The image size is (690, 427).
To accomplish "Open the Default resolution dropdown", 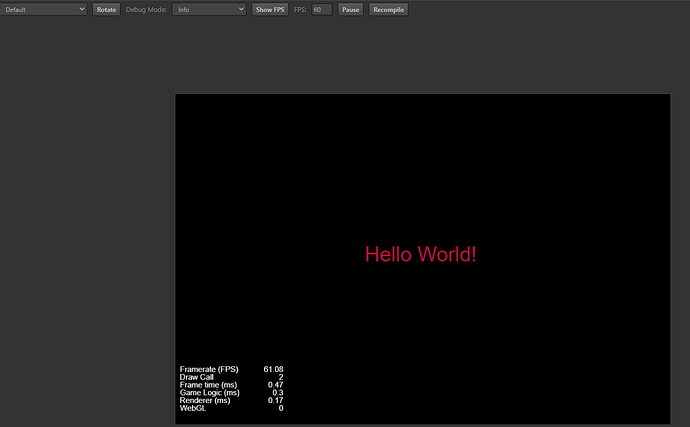I will point(43,9).
